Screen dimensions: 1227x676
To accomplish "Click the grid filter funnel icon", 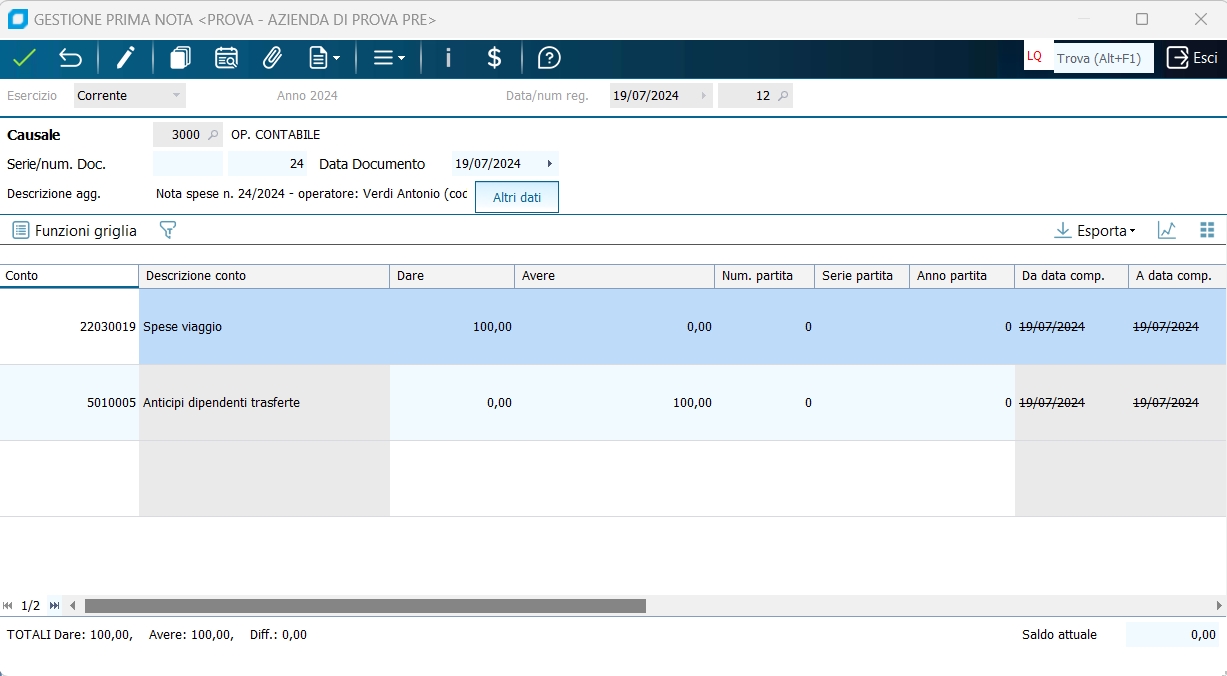I will [168, 230].
